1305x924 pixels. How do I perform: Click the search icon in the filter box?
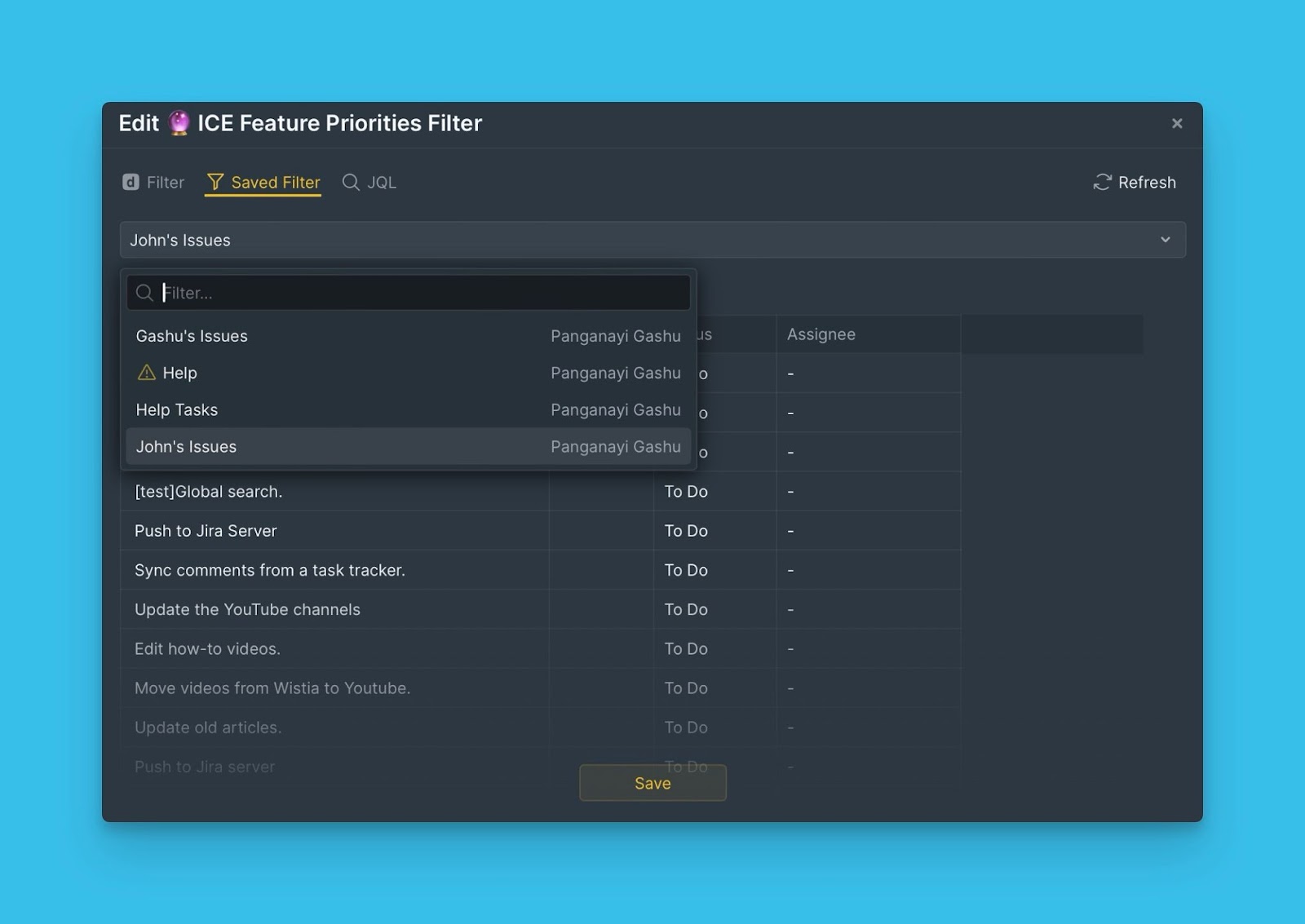point(144,293)
